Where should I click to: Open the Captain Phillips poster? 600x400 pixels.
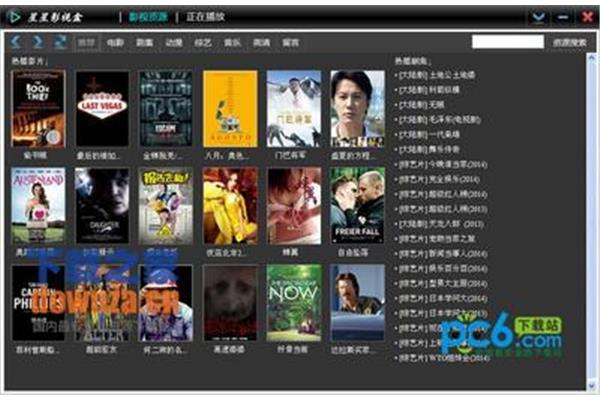pyautogui.click(x=38, y=303)
